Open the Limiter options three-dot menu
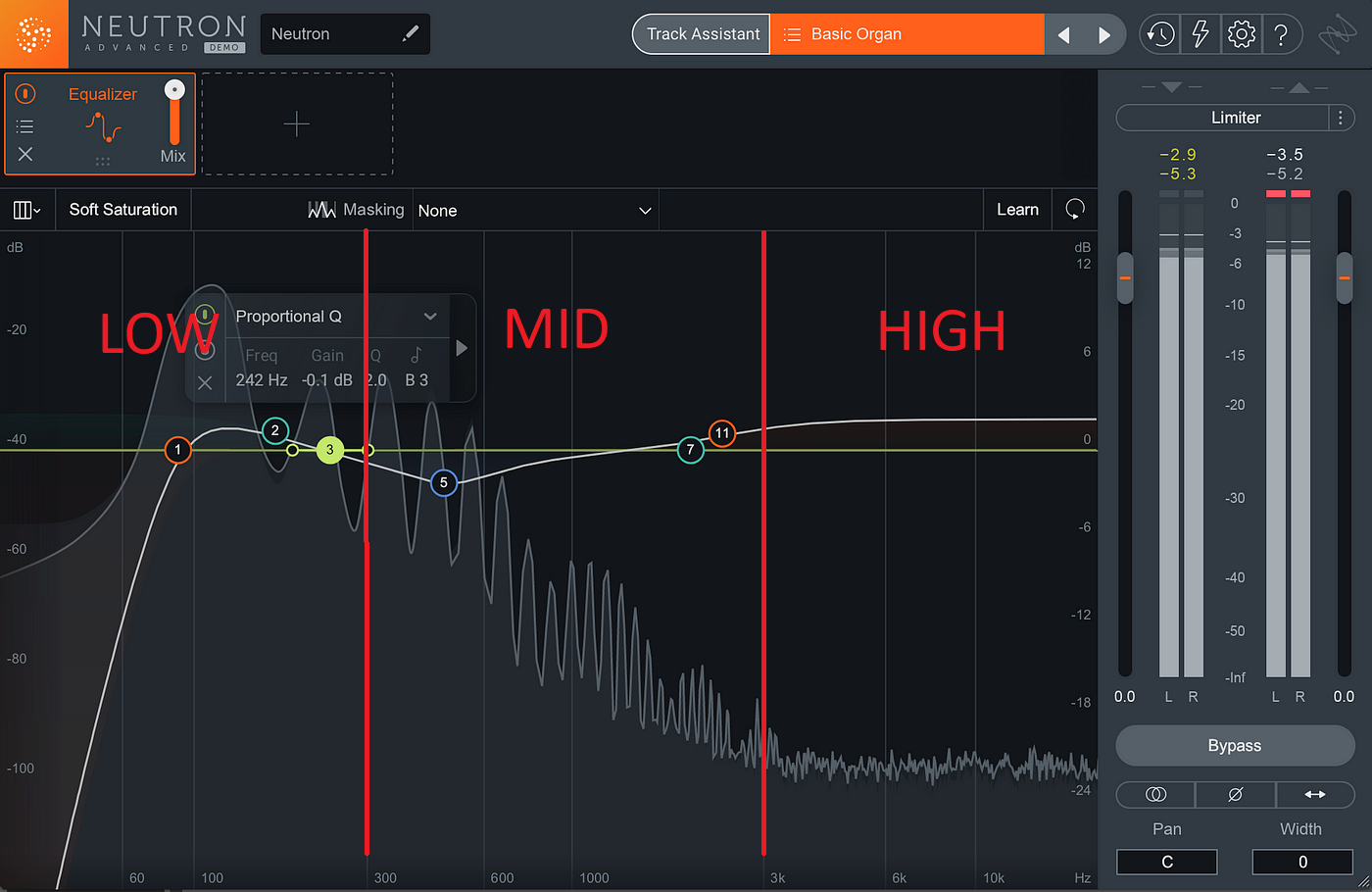Image resolution: width=1372 pixels, height=892 pixels. click(1341, 118)
